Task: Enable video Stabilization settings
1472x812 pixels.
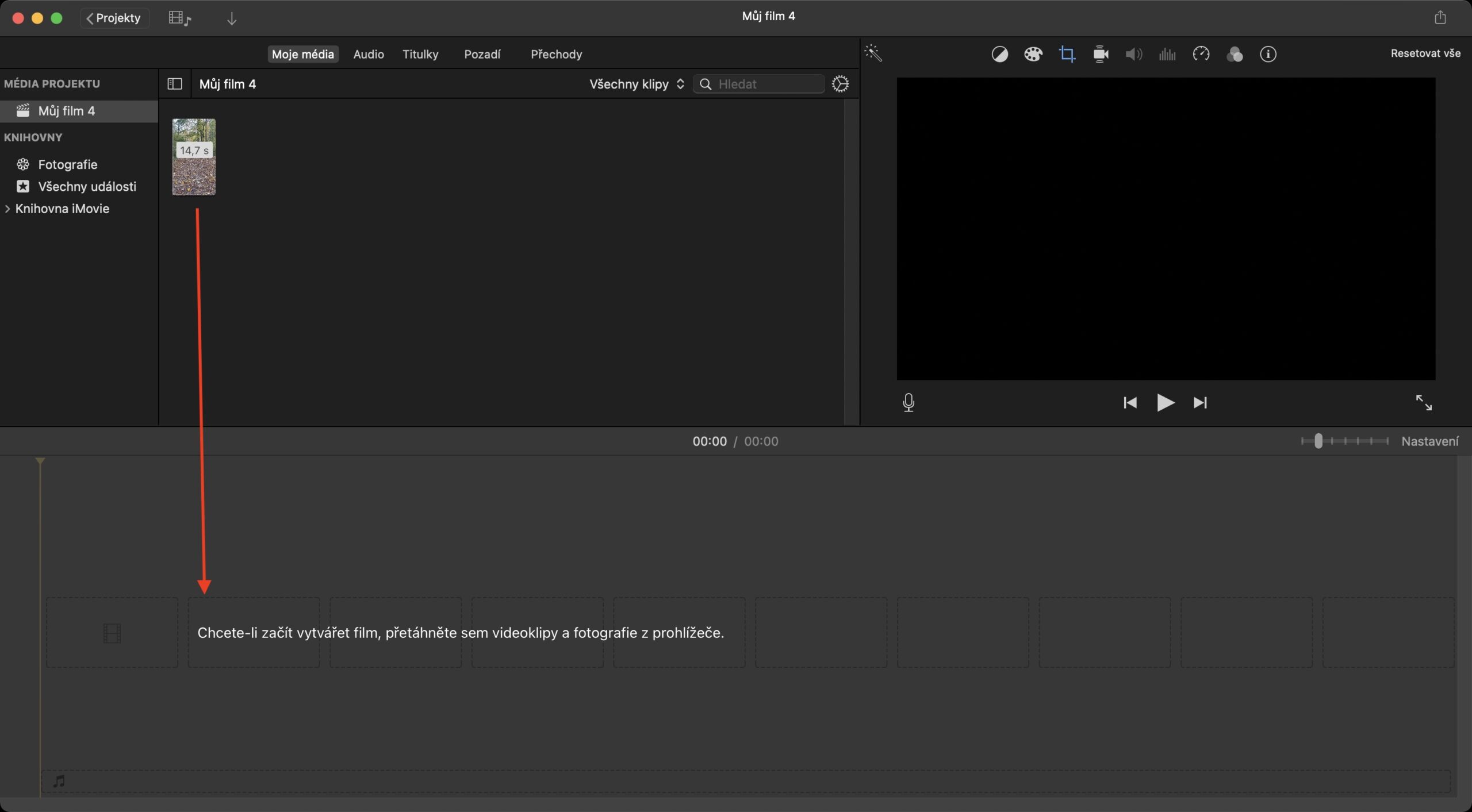Action: click(x=1100, y=53)
